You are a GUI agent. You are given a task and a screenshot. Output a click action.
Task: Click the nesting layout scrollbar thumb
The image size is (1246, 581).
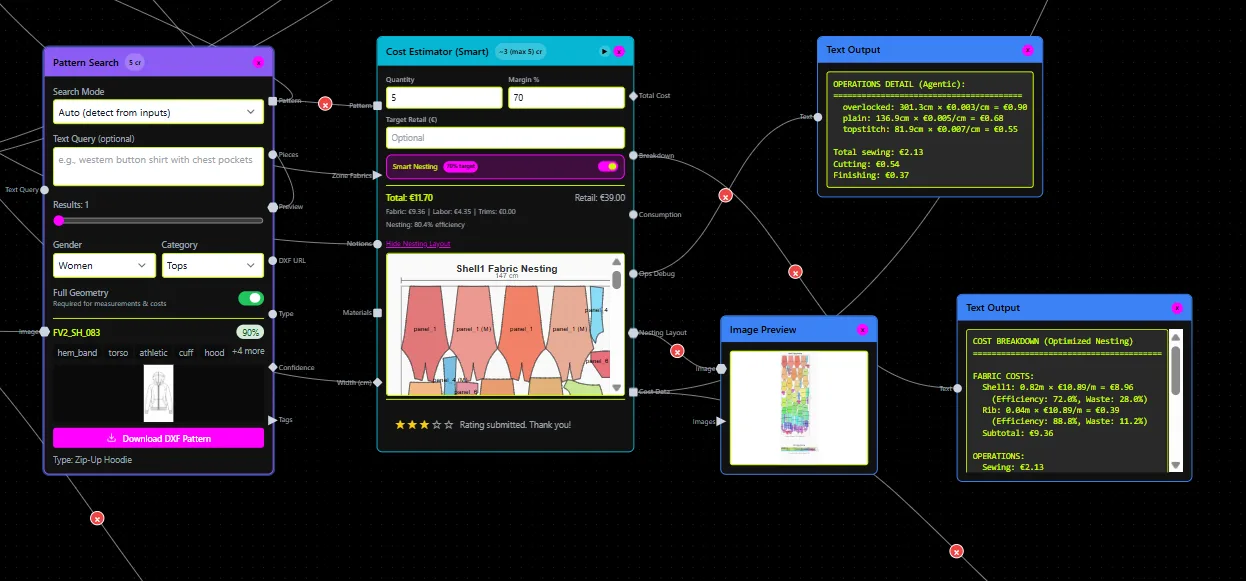click(x=617, y=279)
